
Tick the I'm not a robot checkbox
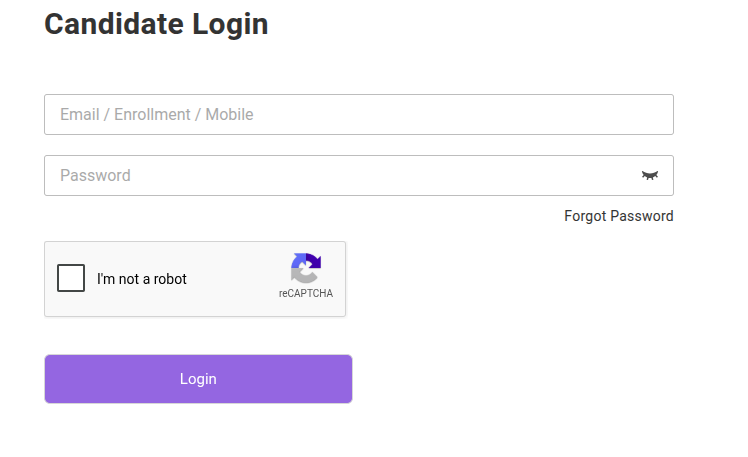tap(71, 278)
